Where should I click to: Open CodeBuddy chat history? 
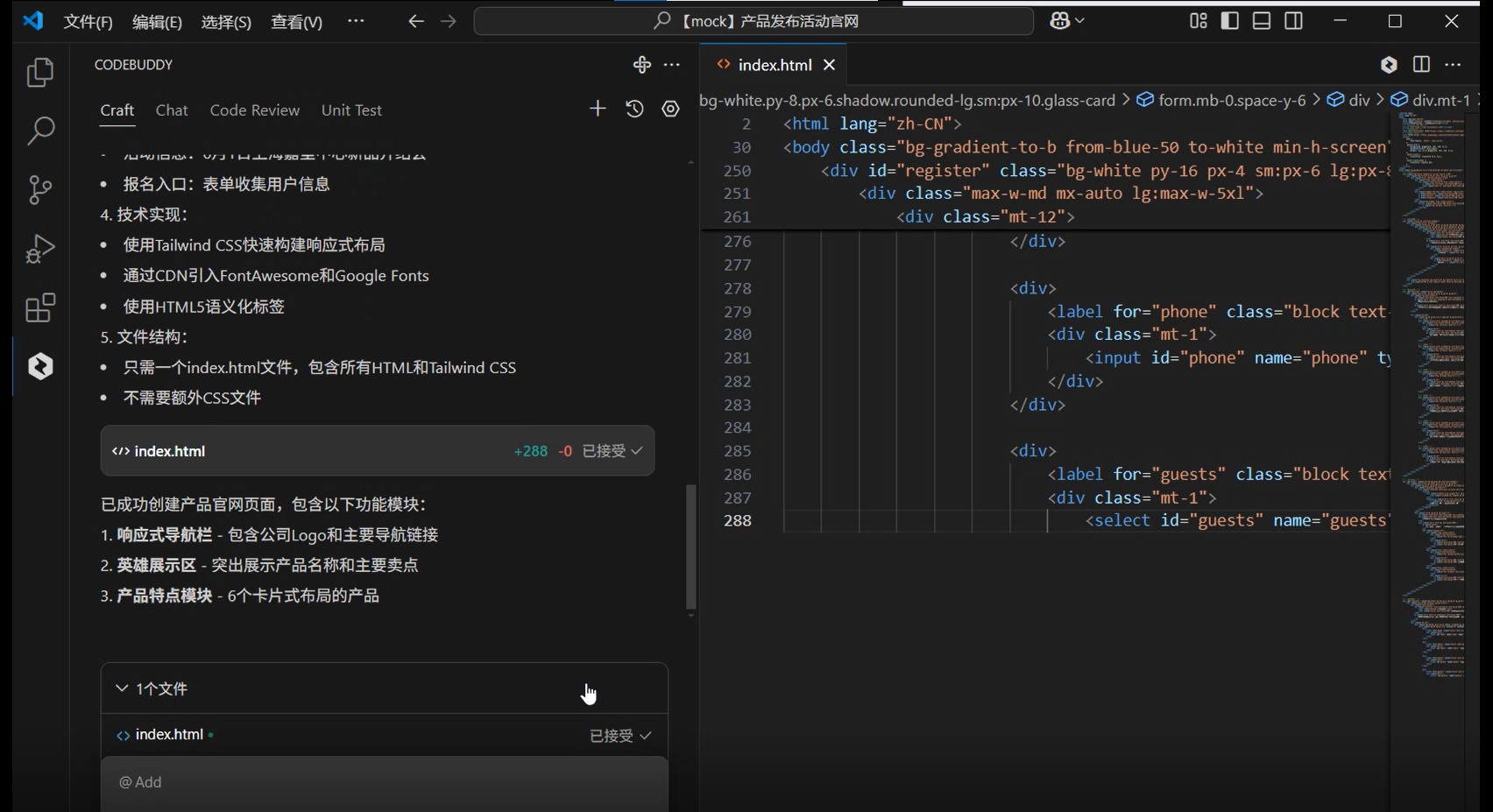pos(634,109)
